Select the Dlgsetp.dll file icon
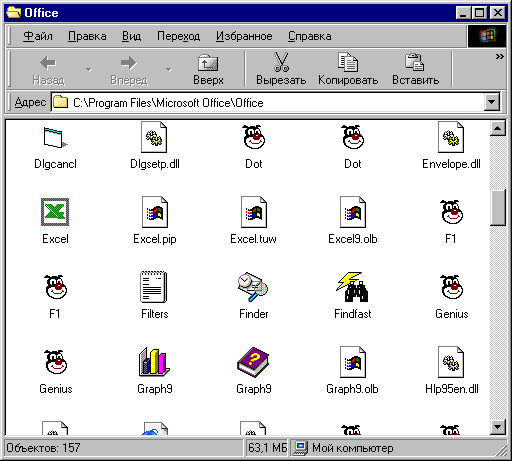 tap(154, 137)
